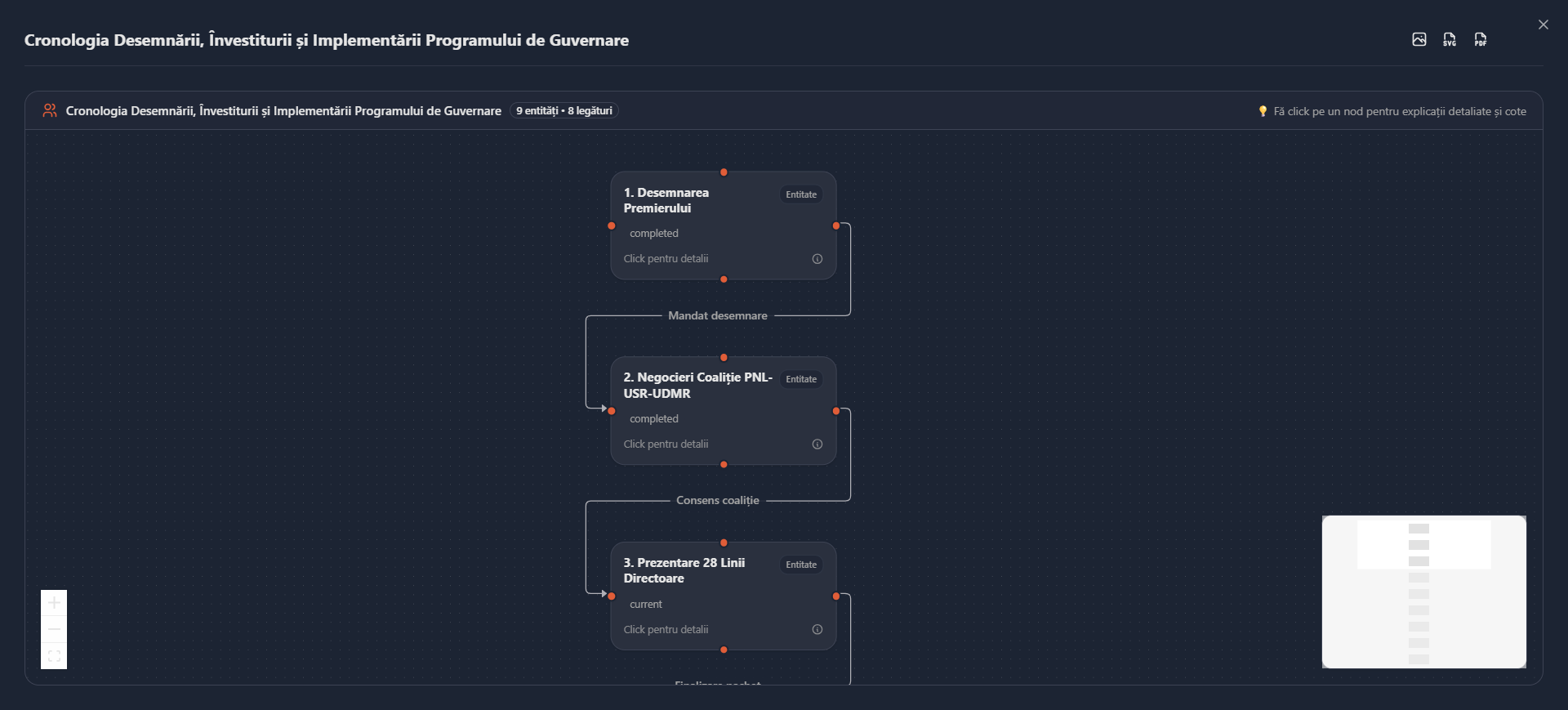Close the chronology dialog
The width and height of the screenshot is (1568, 710).
pos(1543,25)
